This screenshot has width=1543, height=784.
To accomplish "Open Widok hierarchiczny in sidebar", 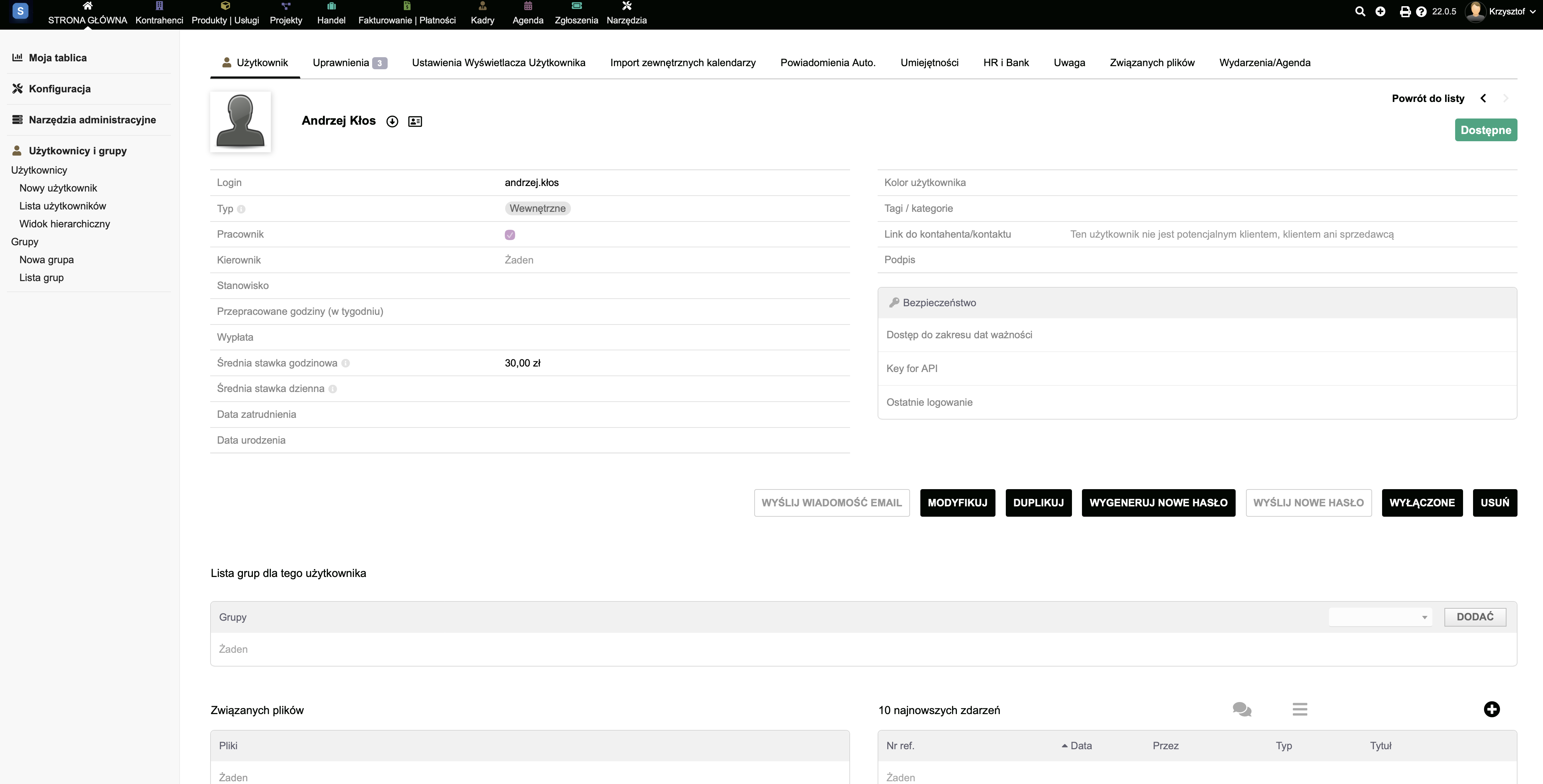I will [65, 224].
